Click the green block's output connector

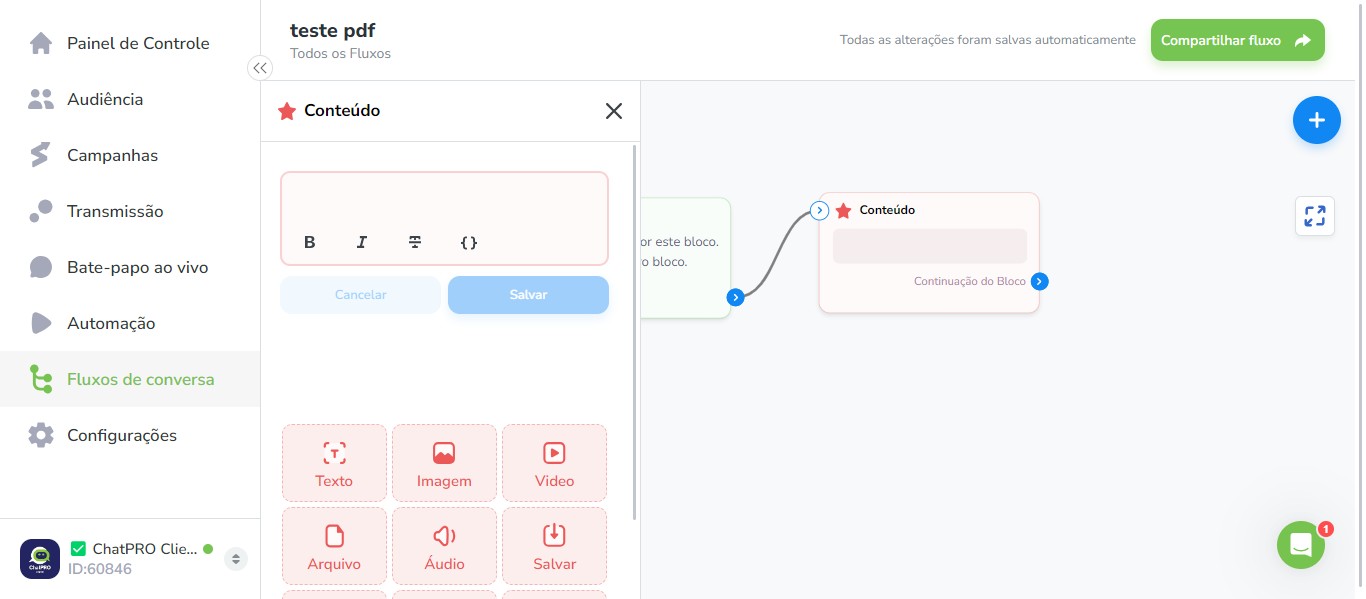click(735, 297)
